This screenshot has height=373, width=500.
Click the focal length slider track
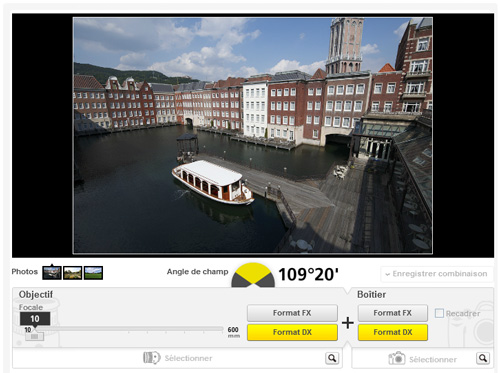[x=128, y=329]
